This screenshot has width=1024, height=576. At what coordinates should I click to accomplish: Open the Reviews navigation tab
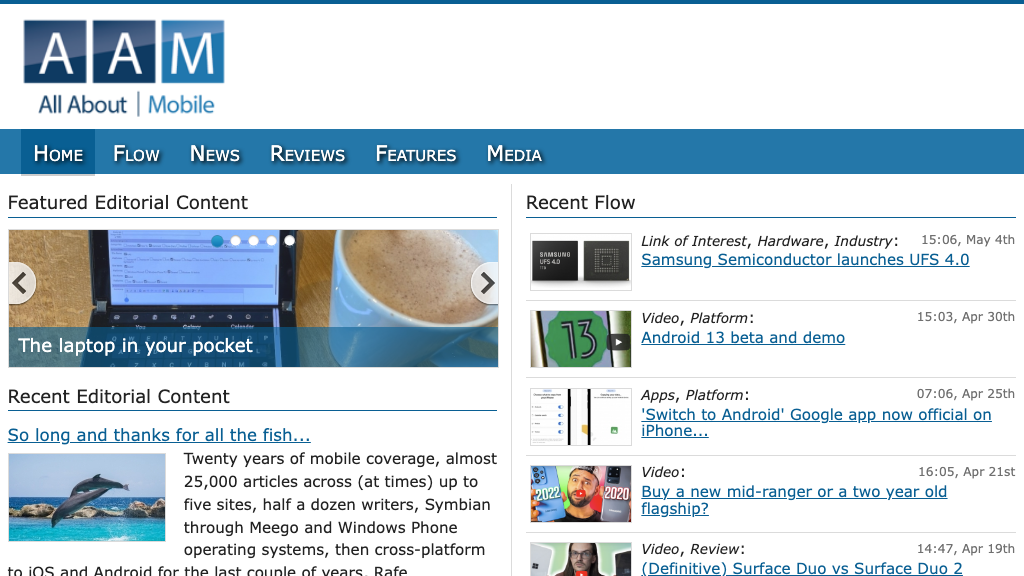click(x=308, y=153)
